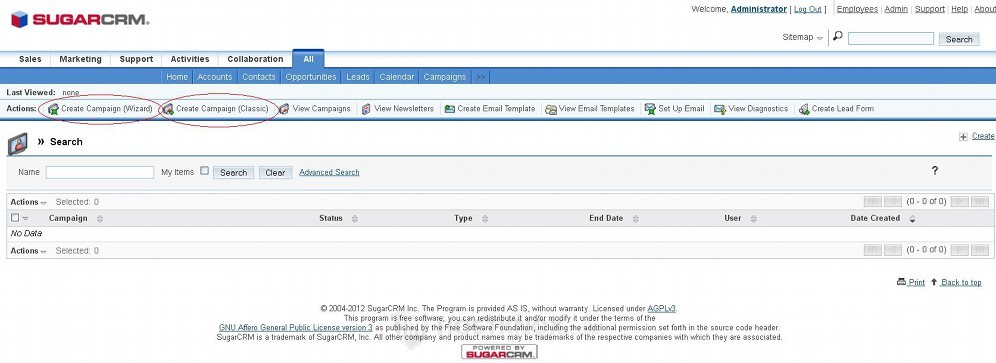Open the Accounts module

coord(215,77)
